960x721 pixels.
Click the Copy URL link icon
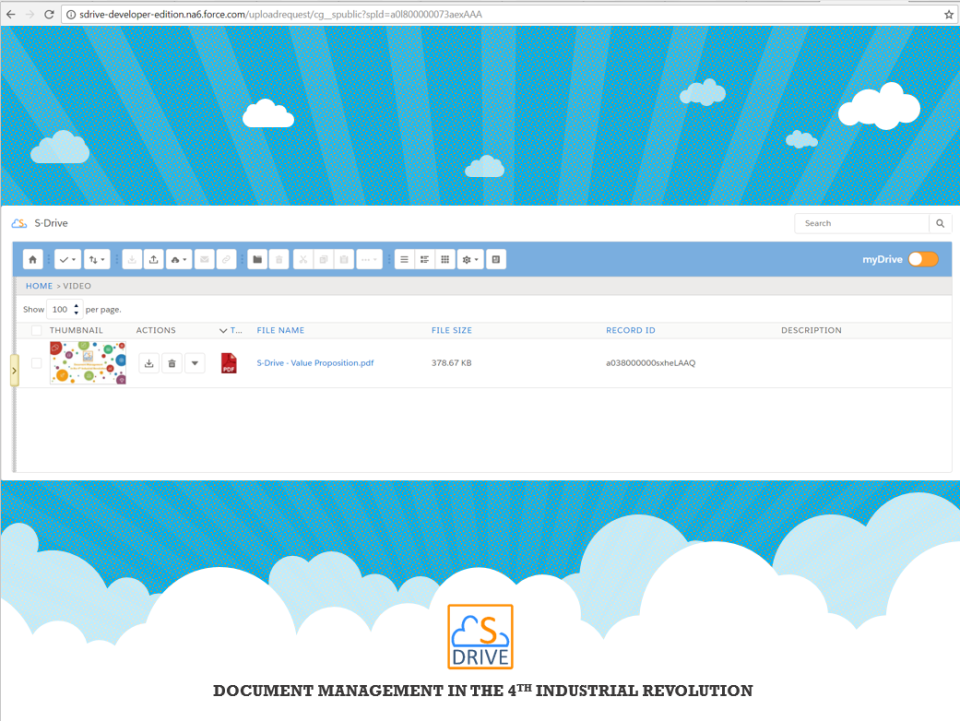coord(226,259)
